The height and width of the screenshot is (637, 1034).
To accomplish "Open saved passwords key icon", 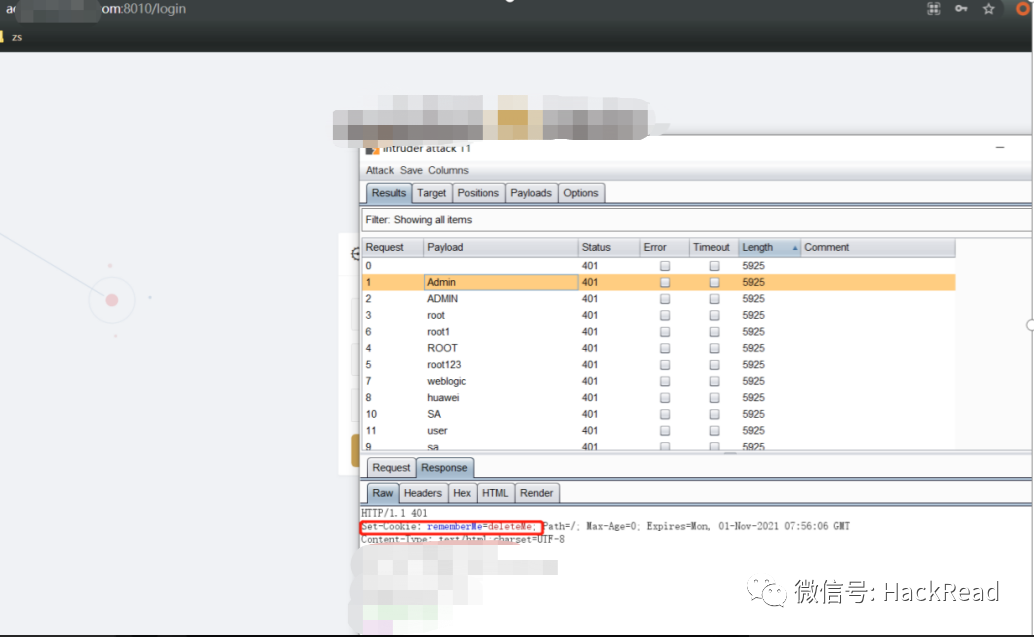I will pos(961,9).
